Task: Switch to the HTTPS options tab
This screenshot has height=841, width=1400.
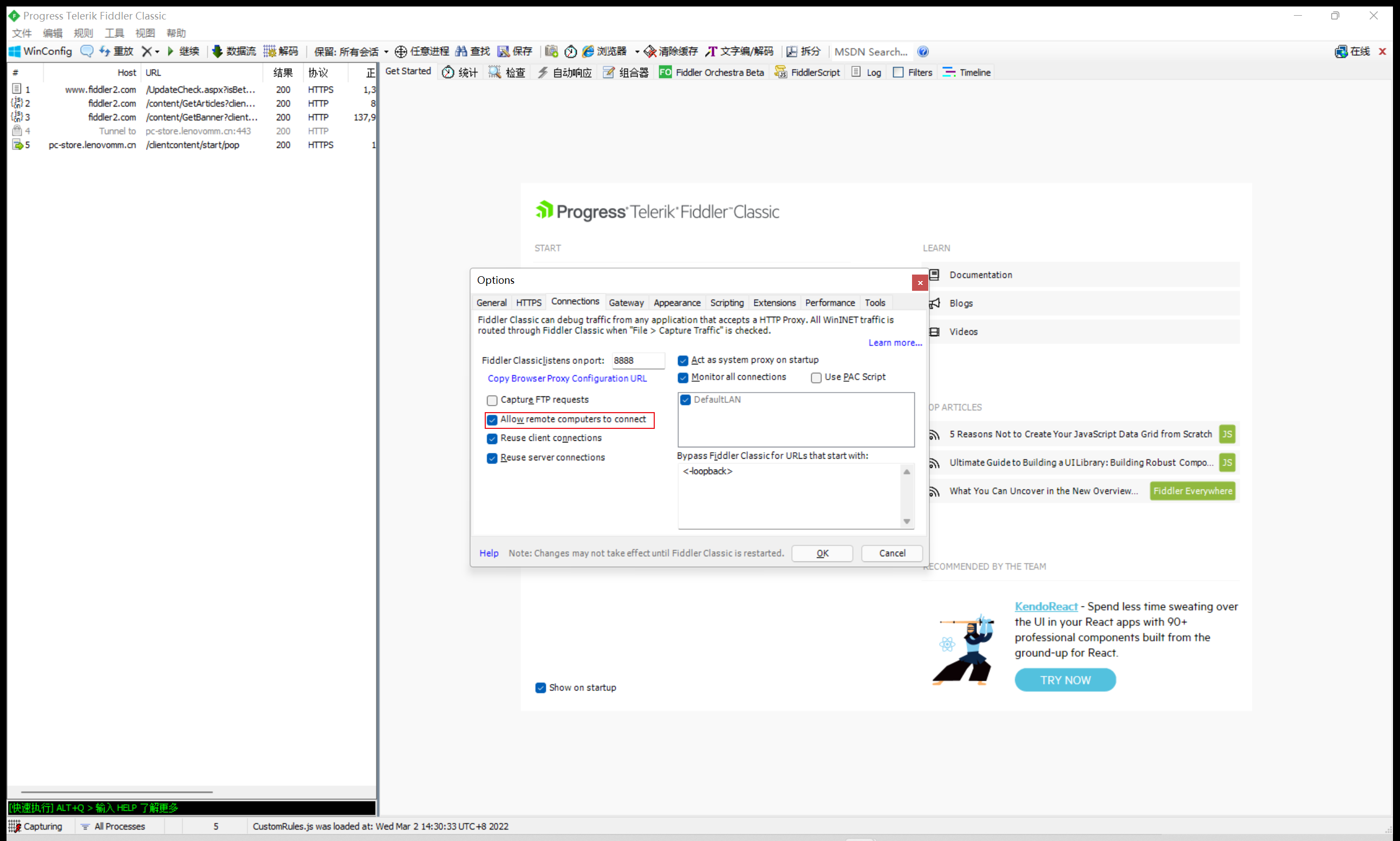Action: [x=528, y=303]
